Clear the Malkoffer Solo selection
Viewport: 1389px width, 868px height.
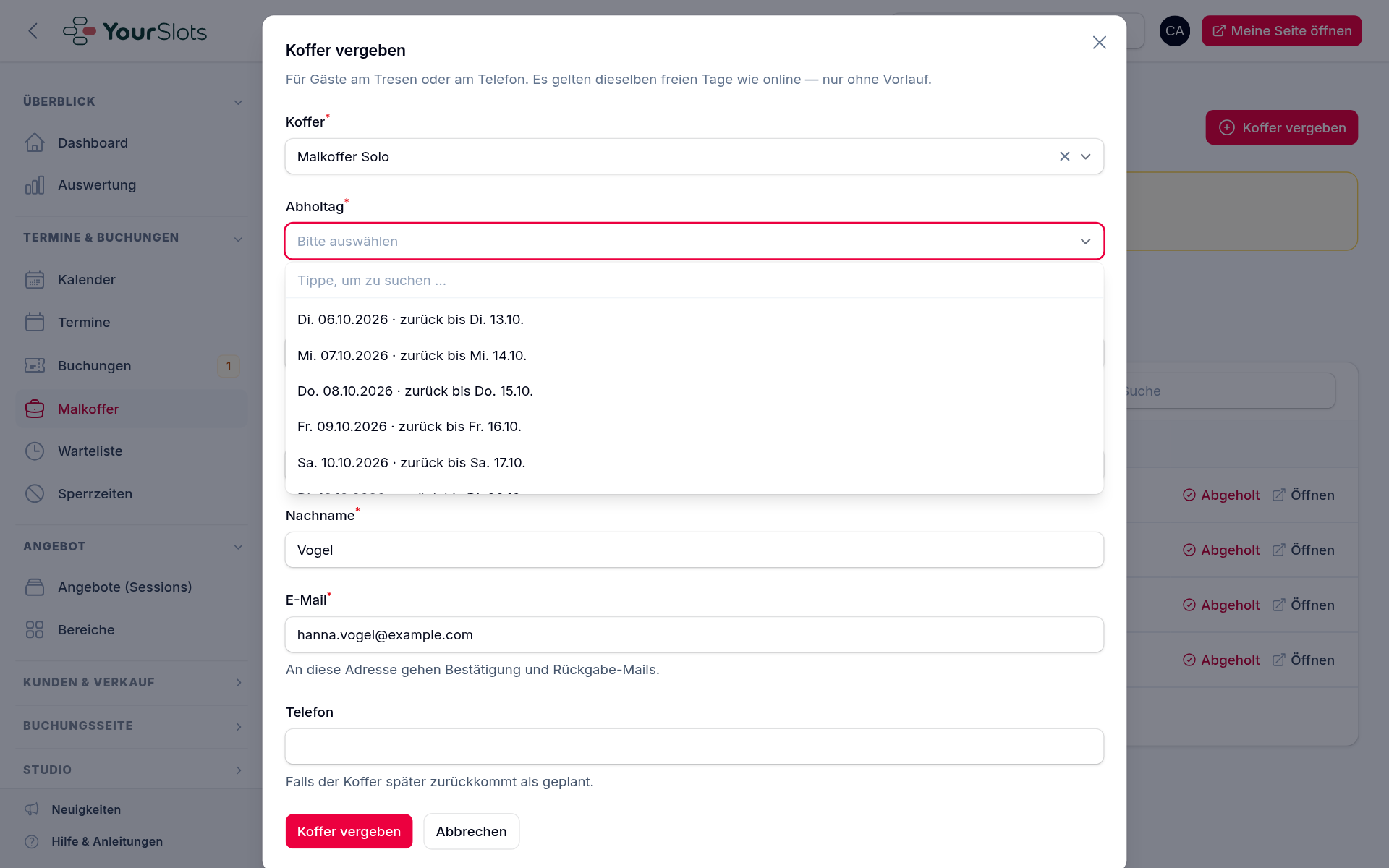1065,156
